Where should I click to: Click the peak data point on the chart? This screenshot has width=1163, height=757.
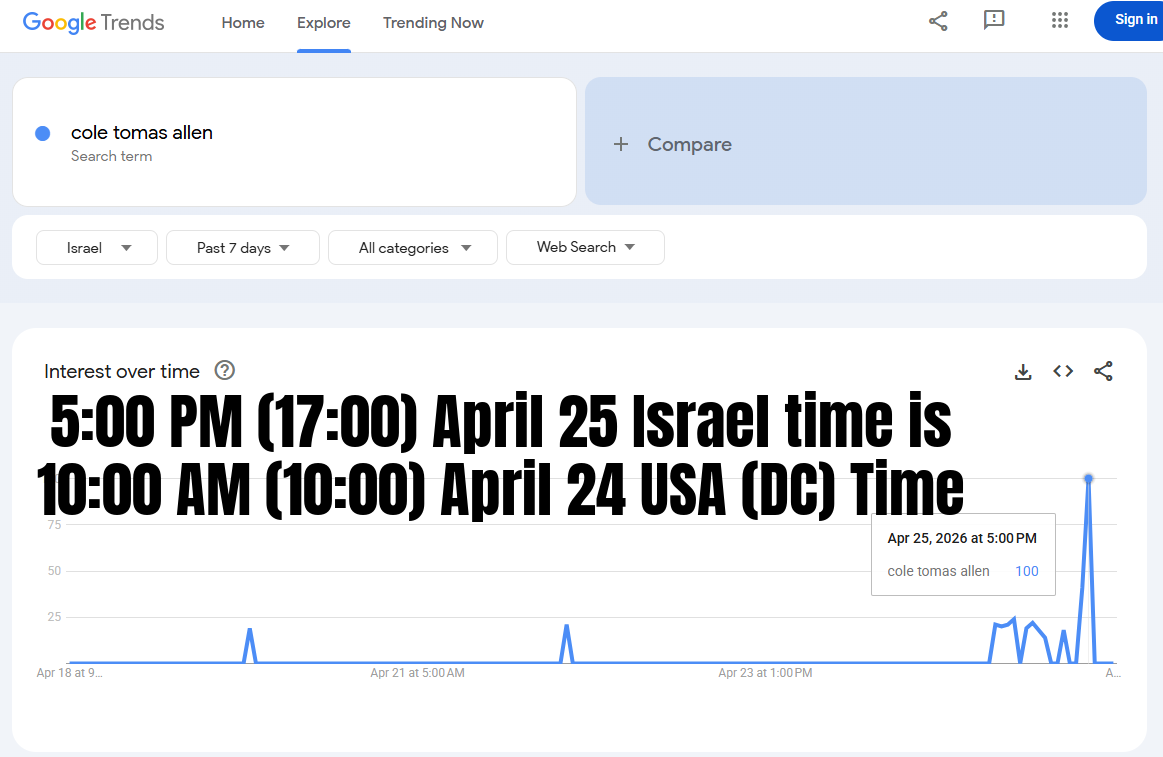click(x=1088, y=479)
